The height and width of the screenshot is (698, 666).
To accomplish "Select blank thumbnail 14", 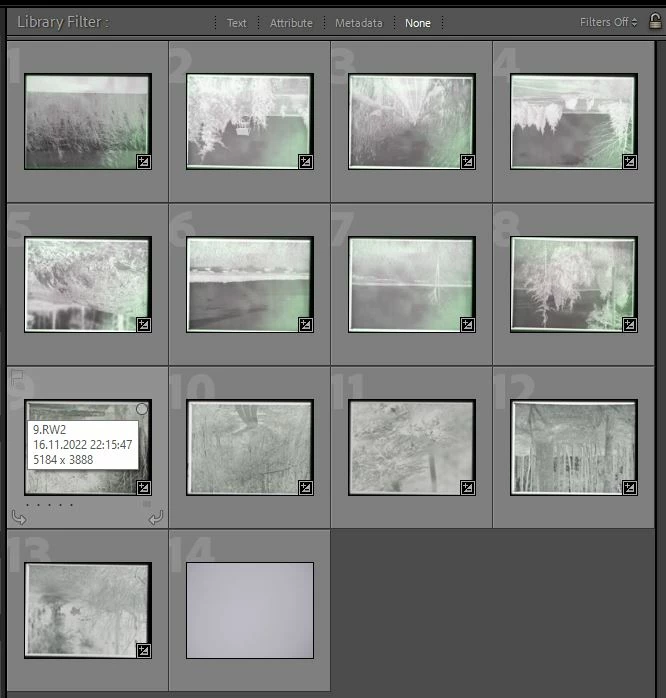I will coord(250,610).
